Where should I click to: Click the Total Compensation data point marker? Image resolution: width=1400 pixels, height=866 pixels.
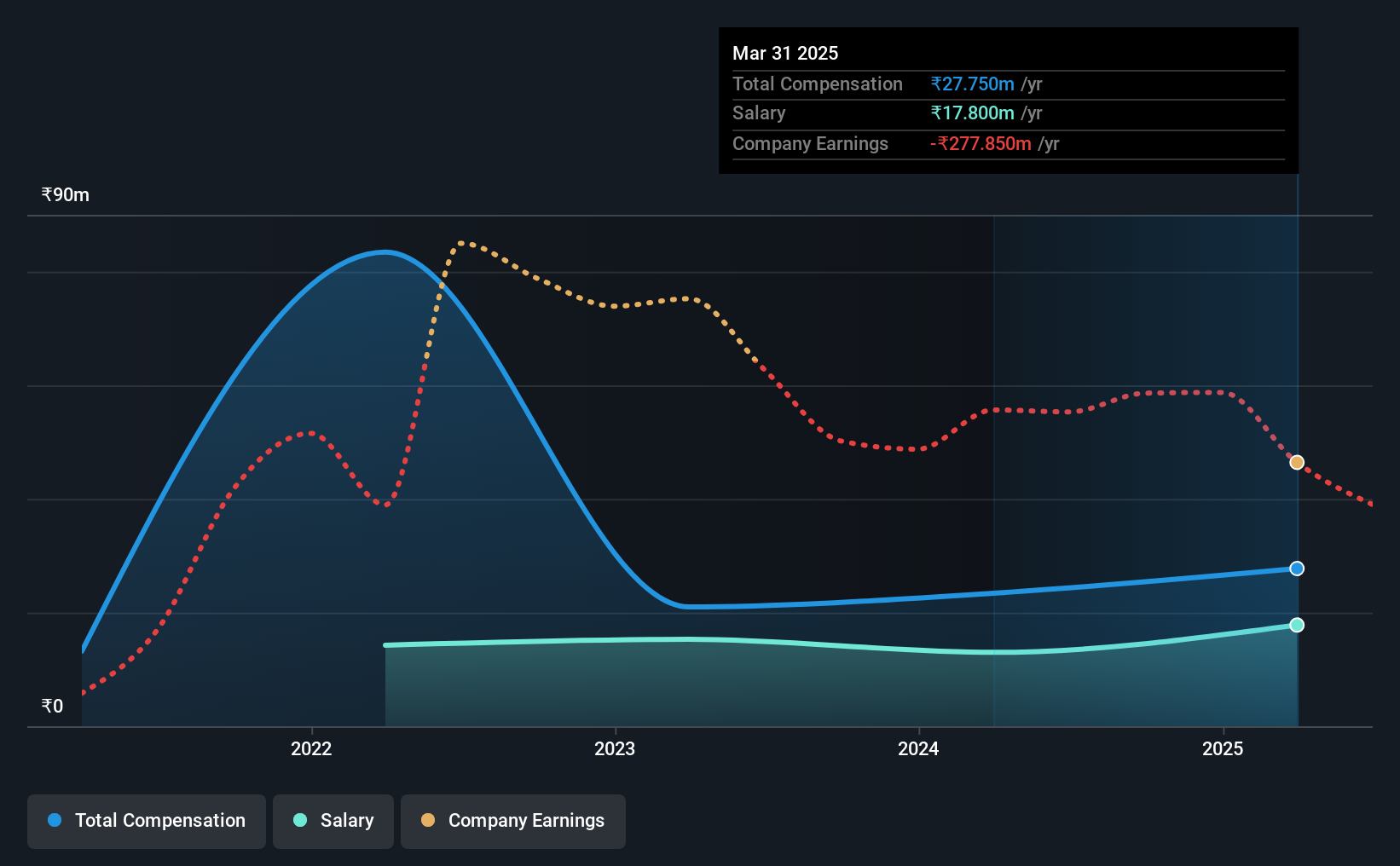pos(1296,569)
